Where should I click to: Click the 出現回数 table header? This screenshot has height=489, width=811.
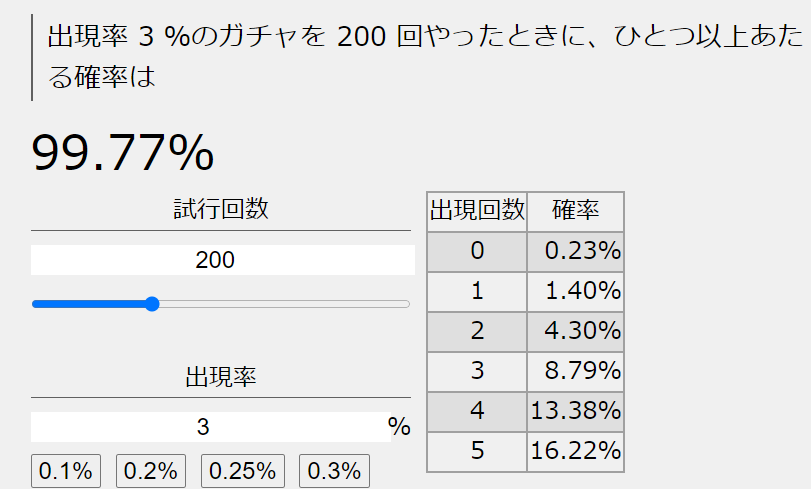click(477, 211)
